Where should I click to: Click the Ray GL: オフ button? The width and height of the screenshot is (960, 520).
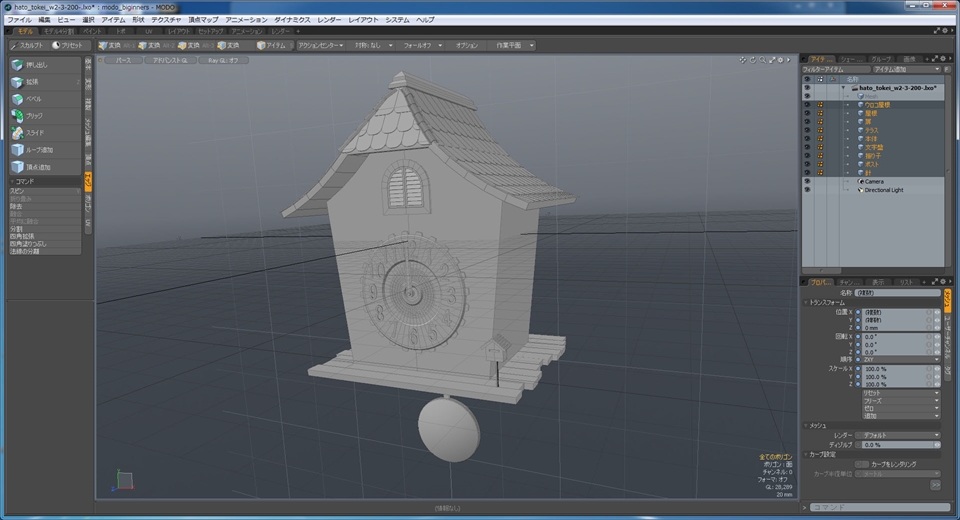223,61
